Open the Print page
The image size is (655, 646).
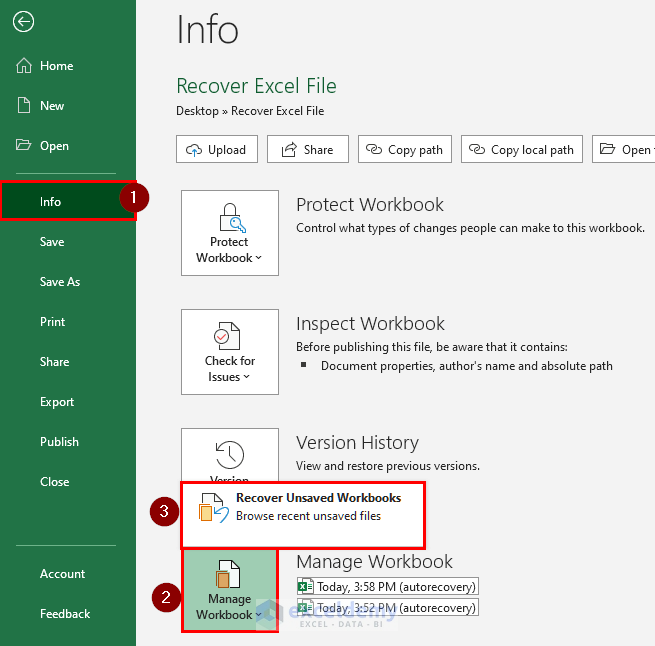point(53,322)
